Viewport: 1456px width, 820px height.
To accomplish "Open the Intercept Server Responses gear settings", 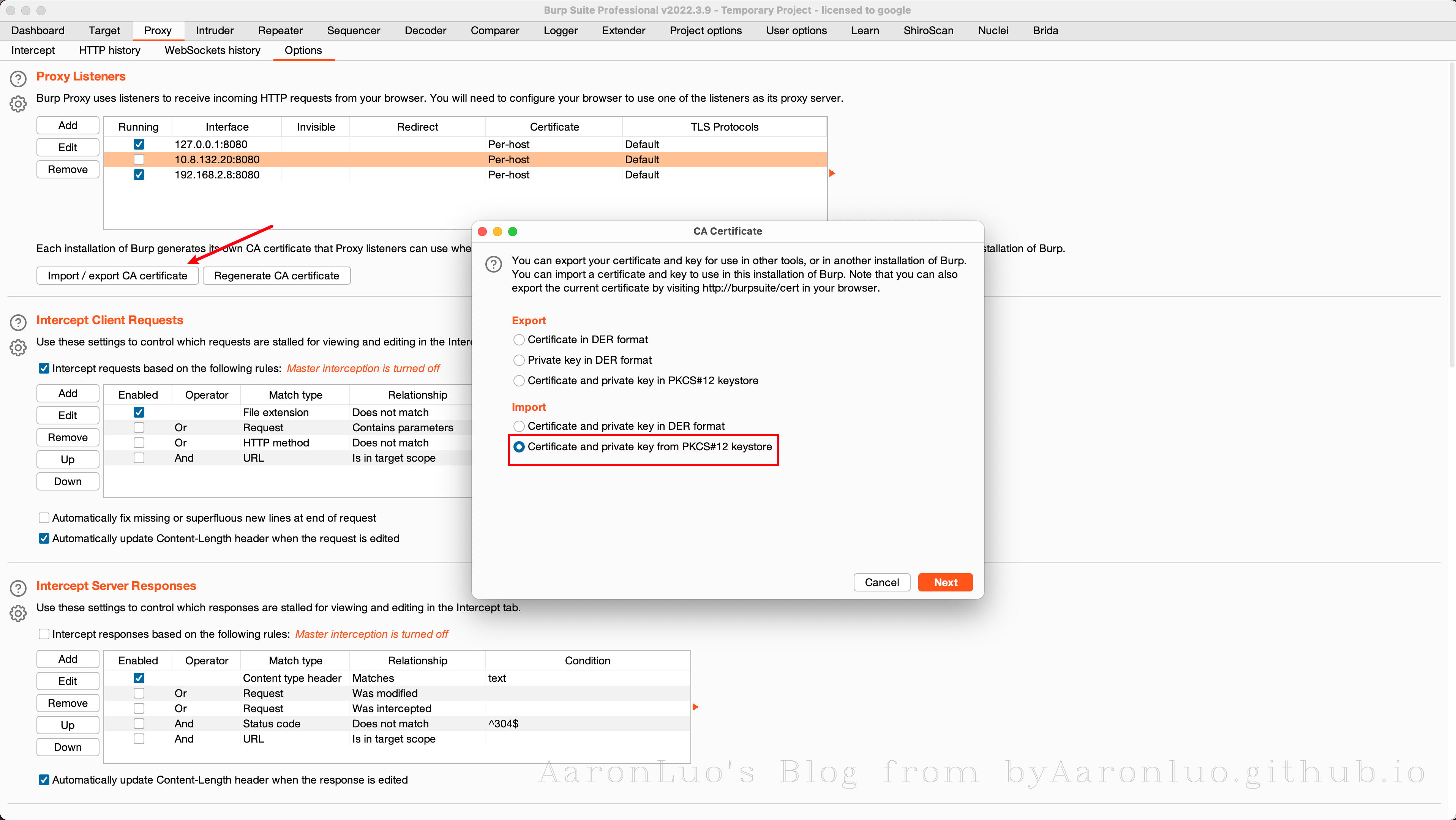I will coord(18,613).
